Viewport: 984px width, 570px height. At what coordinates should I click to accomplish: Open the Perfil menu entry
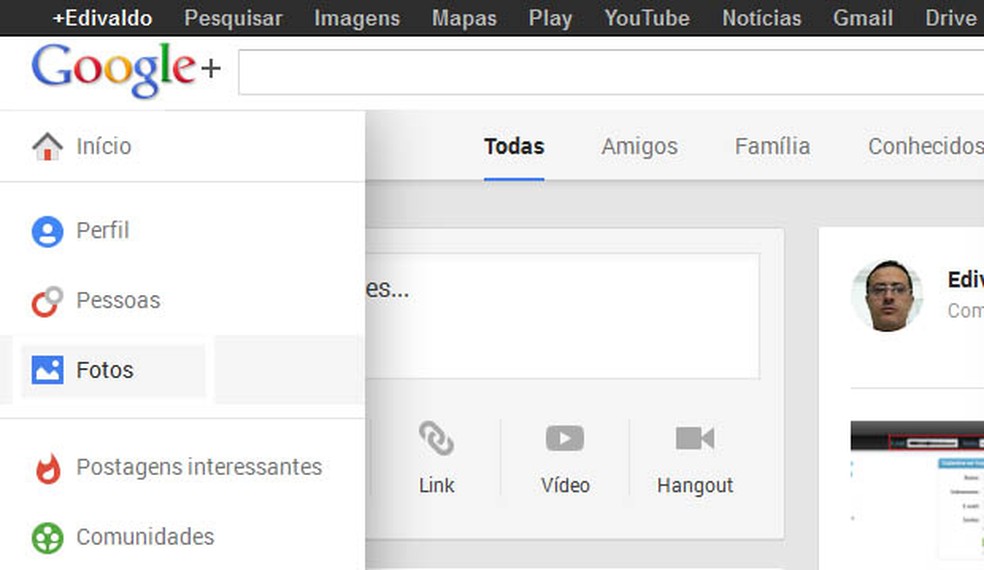coord(103,230)
